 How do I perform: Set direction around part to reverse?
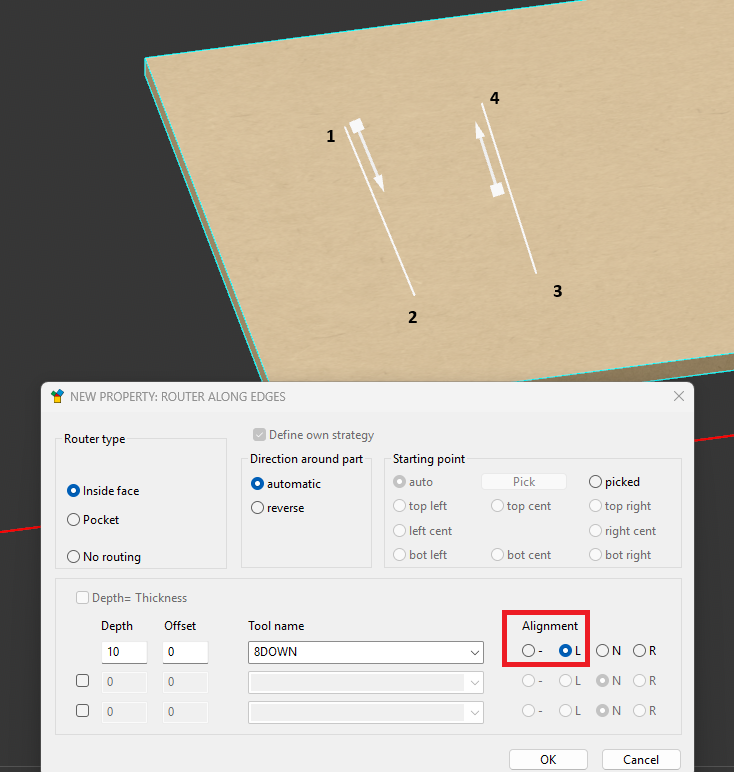pyautogui.click(x=258, y=508)
